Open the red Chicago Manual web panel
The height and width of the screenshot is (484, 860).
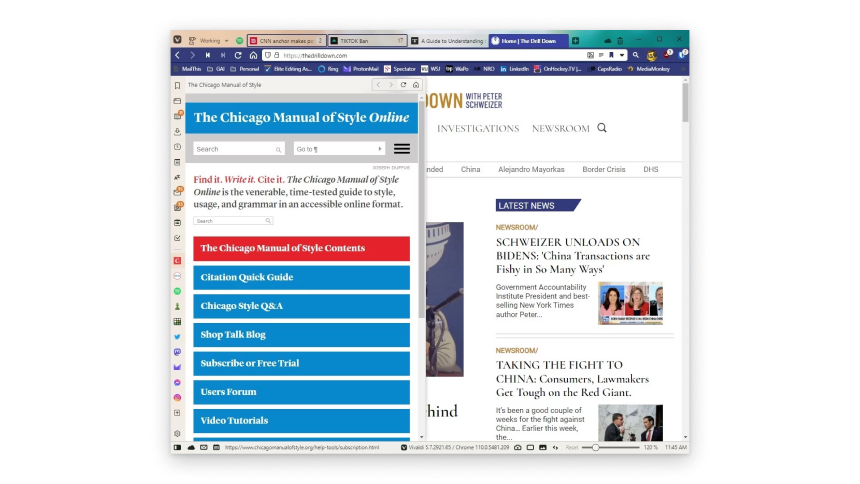(177, 261)
